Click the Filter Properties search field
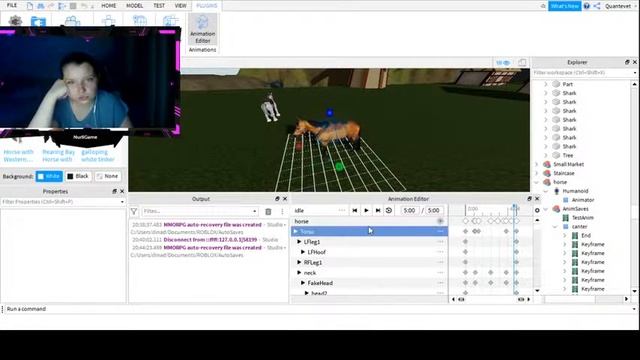Screen dimensions: 640x360 click(x=63, y=202)
